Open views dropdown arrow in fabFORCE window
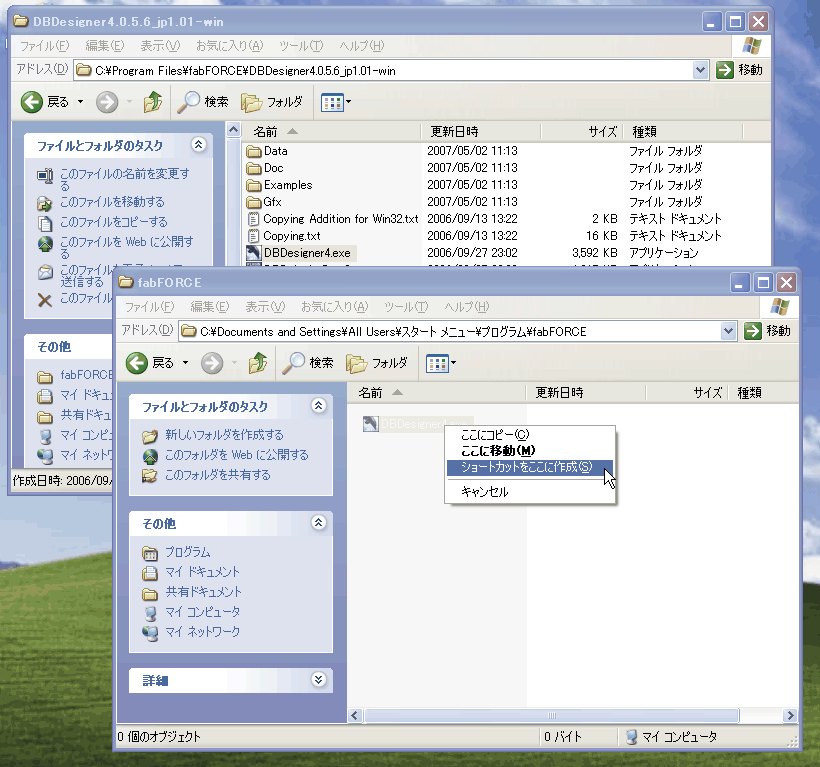The height and width of the screenshot is (767, 820). [453, 363]
